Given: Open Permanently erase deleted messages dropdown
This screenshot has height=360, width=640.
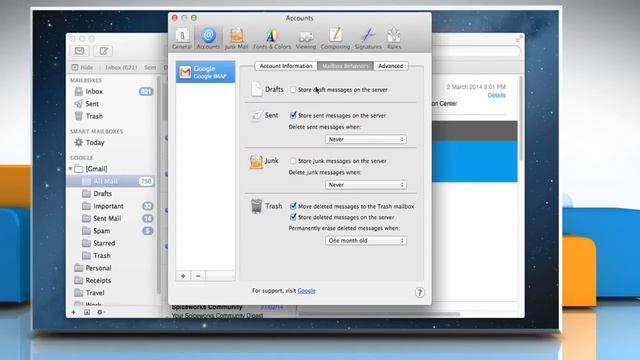Looking at the screenshot, I should pos(366,240).
